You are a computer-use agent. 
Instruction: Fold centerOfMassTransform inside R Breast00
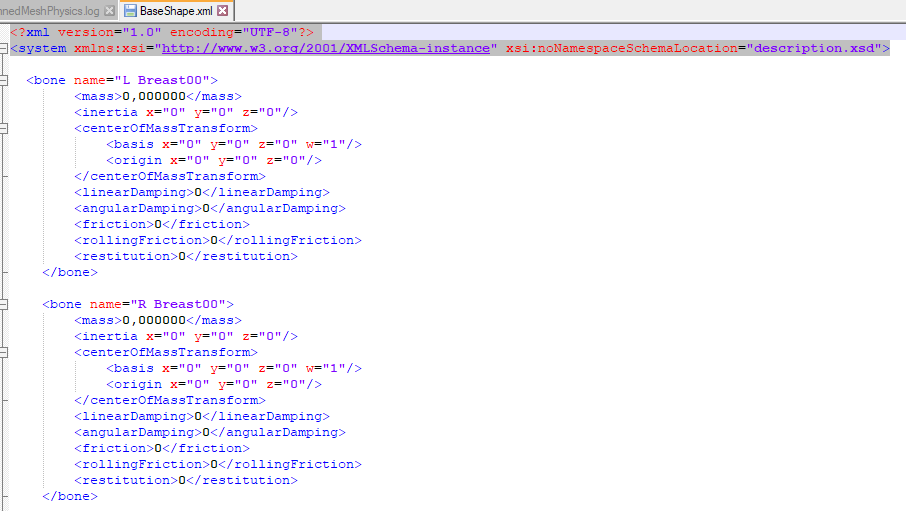coord(5,352)
